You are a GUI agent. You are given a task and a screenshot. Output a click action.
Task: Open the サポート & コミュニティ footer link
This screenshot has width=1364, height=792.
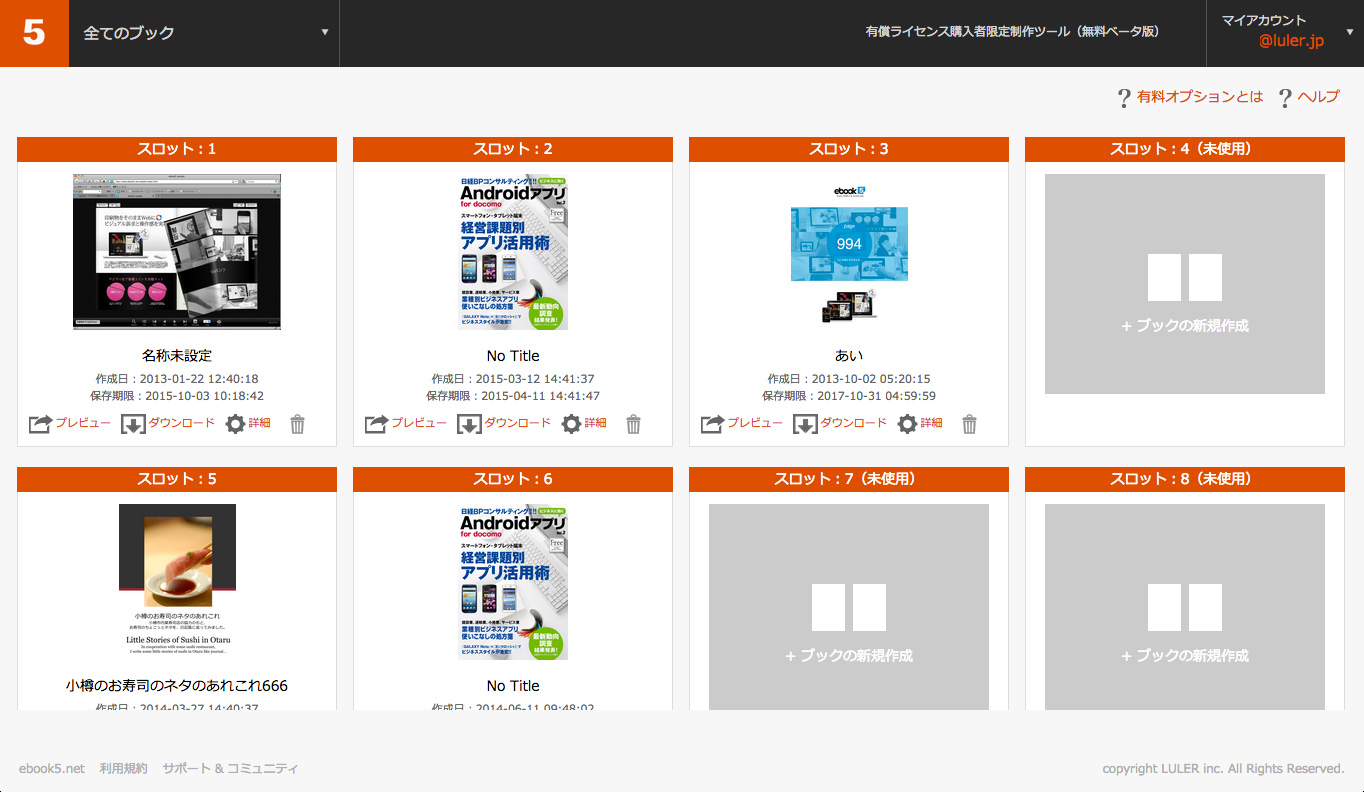coord(230,769)
